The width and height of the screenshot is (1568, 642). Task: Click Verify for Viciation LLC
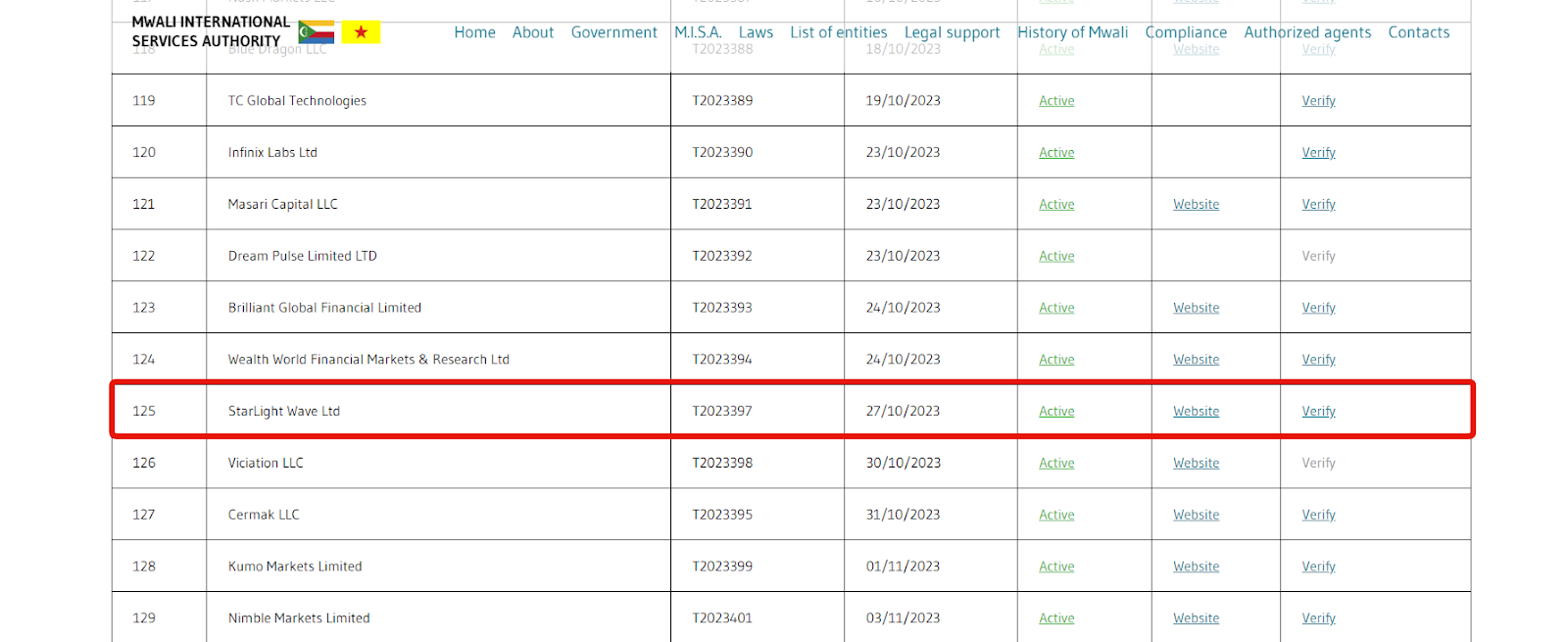(x=1318, y=464)
